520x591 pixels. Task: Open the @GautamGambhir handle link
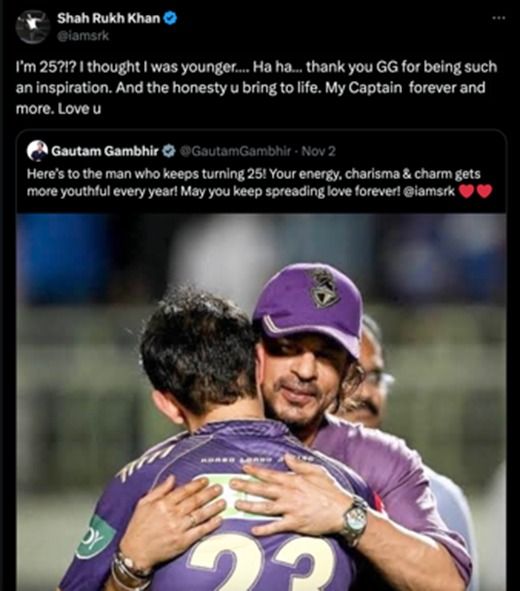[x=235, y=151]
